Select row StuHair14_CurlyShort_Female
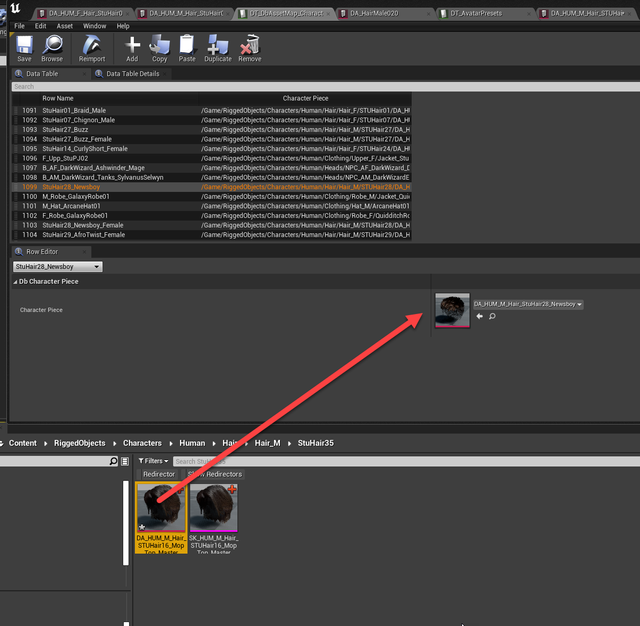Viewport: 640px width, 626px height. pos(211,149)
